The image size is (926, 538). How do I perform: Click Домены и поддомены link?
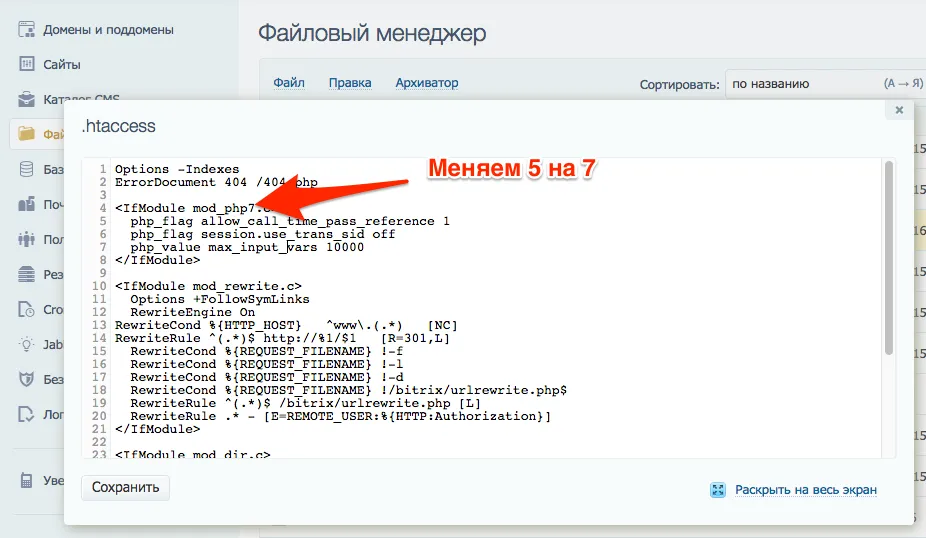[x=108, y=30]
